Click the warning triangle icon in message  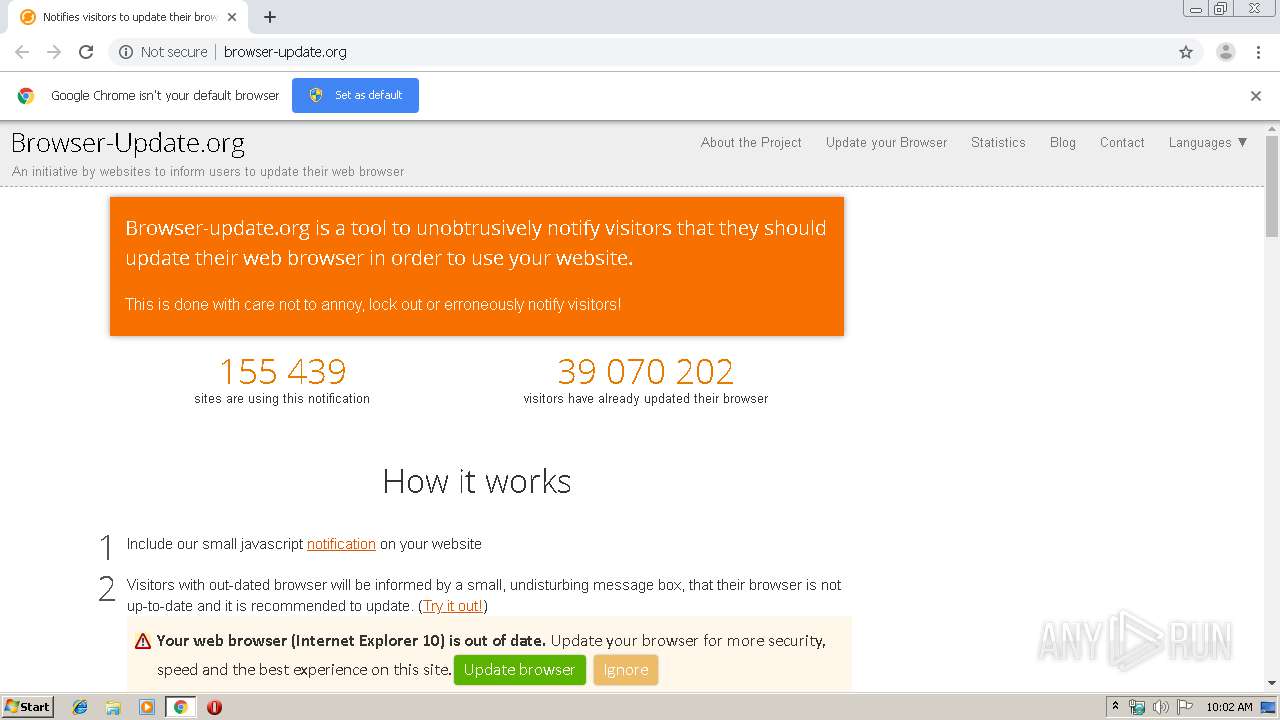click(143, 641)
